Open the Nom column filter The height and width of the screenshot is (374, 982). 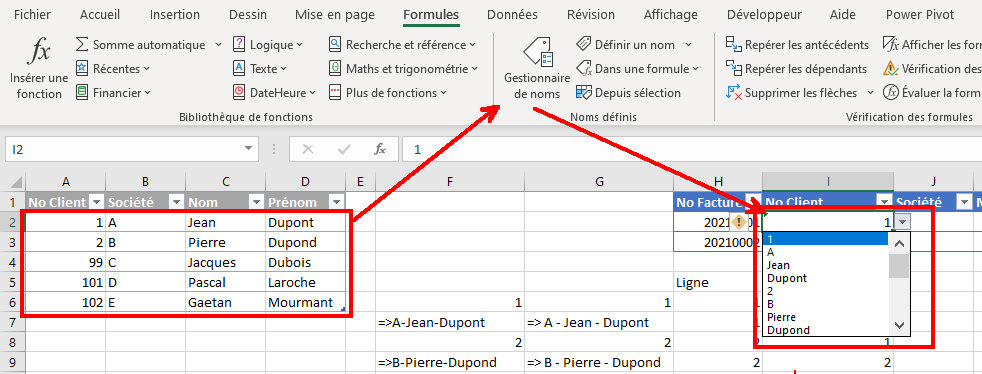coord(256,202)
